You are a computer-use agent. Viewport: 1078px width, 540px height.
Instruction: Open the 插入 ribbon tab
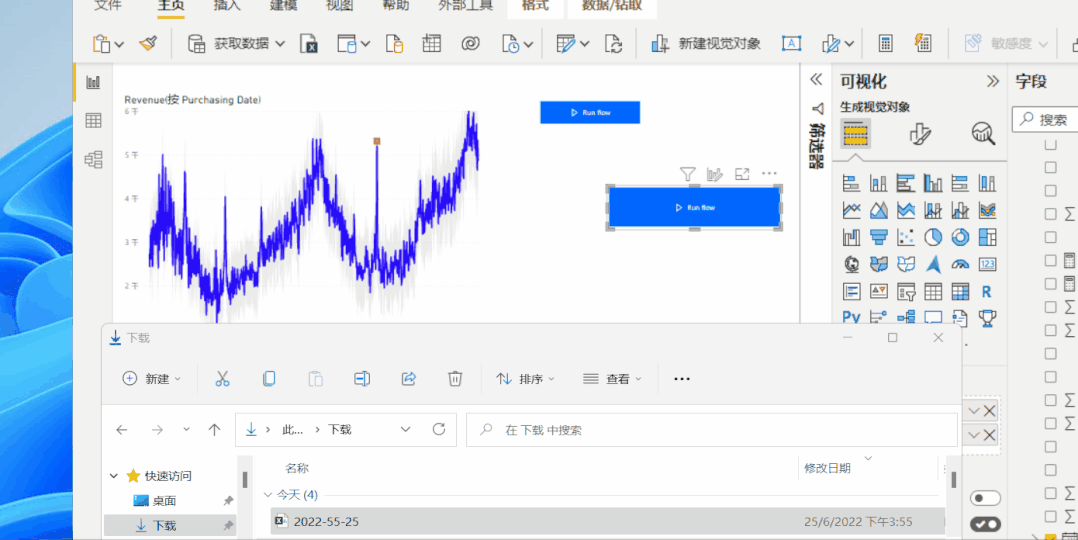pos(227,6)
